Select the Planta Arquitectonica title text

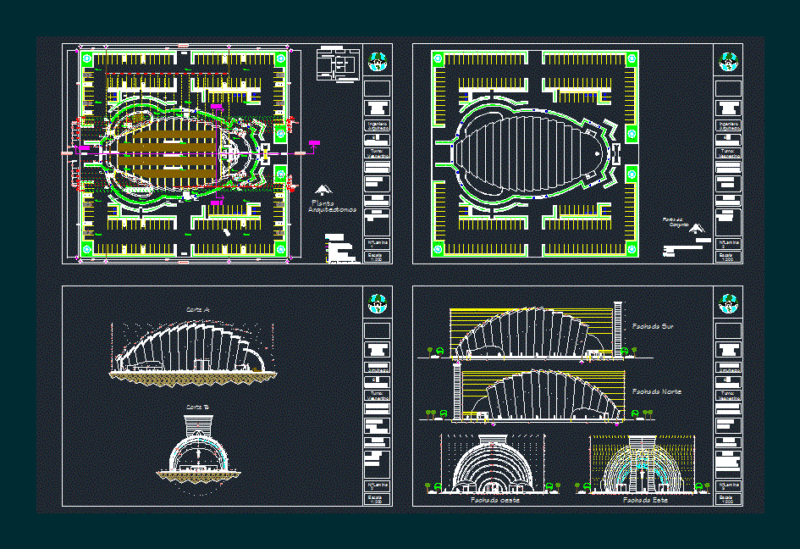coord(332,206)
